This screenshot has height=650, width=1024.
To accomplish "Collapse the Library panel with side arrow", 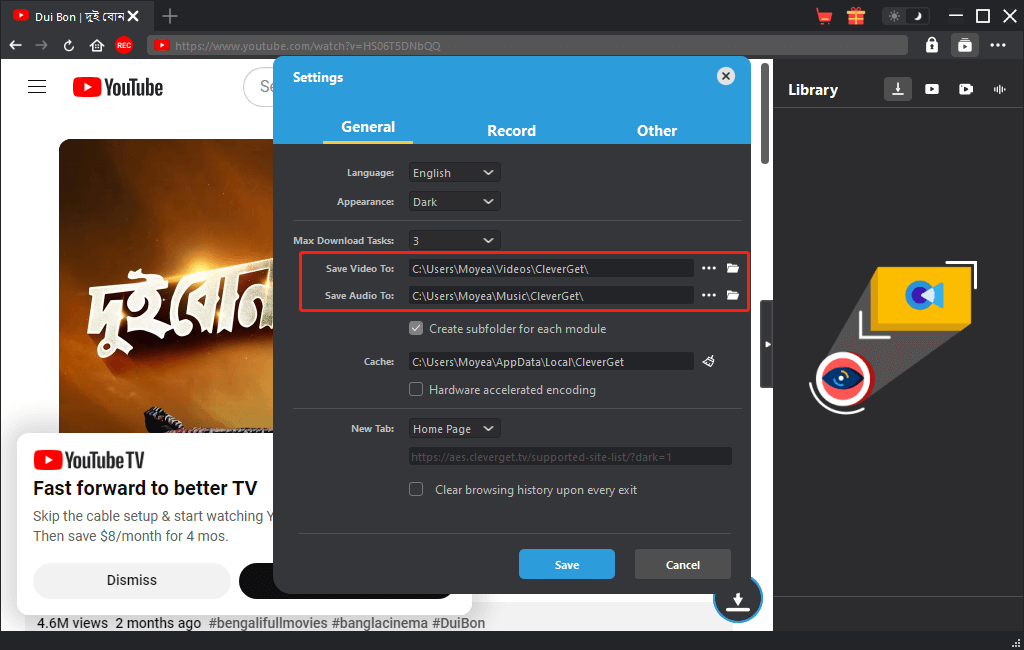I will click(767, 344).
